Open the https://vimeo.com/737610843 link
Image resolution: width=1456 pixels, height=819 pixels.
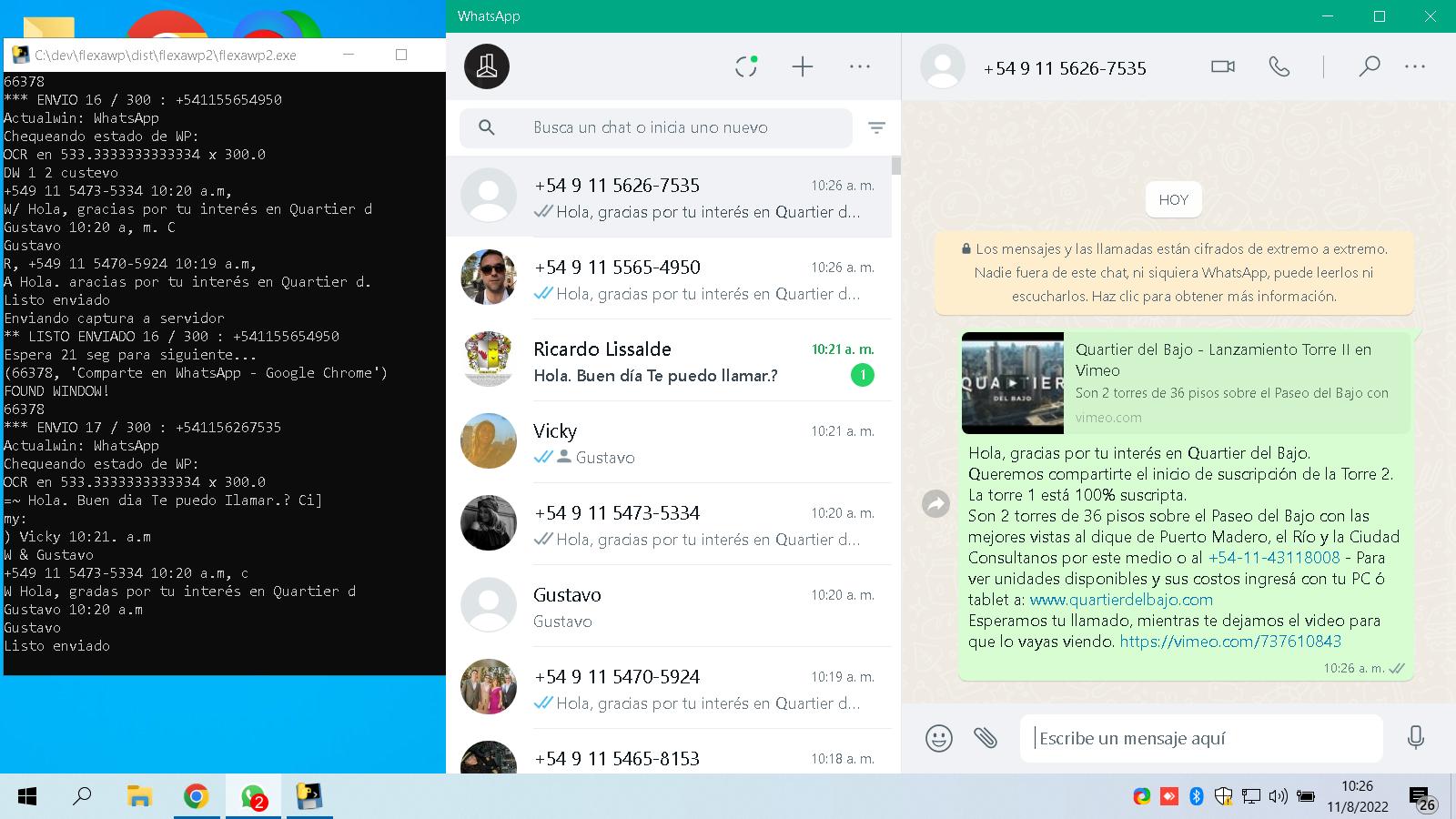coord(1230,642)
